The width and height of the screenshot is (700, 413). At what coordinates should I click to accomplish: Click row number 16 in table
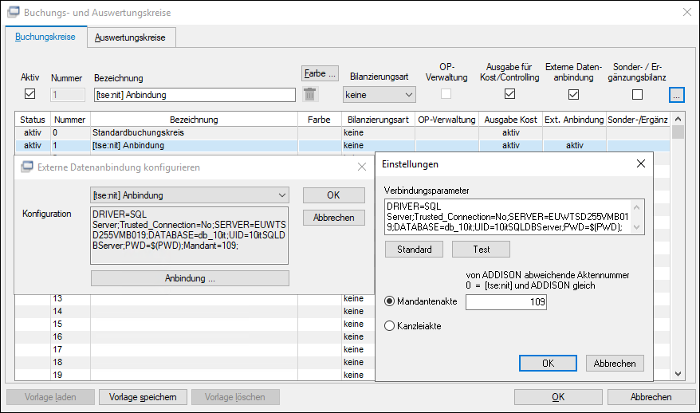click(58, 337)
